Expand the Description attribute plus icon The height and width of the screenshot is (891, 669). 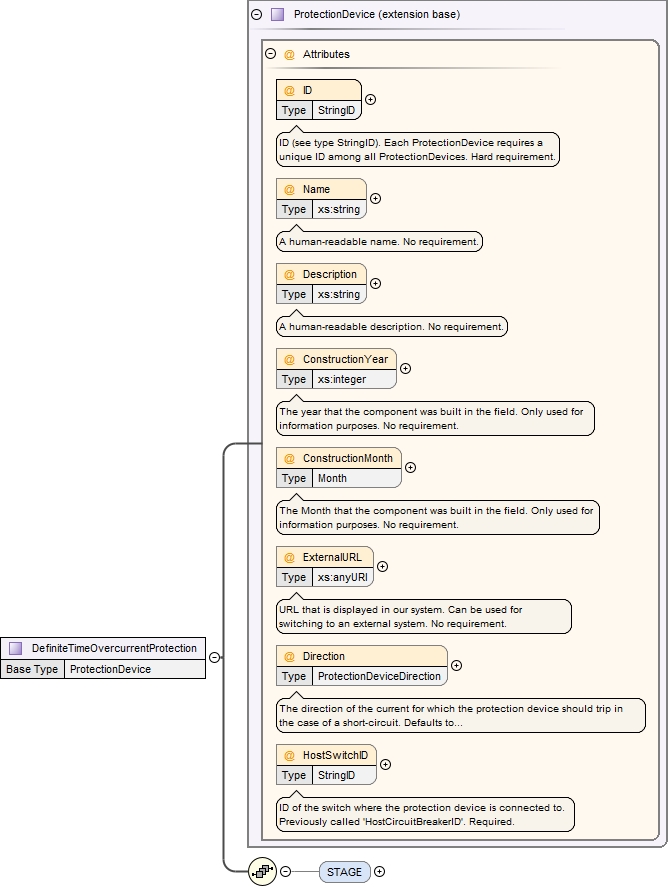click(376, 283)
